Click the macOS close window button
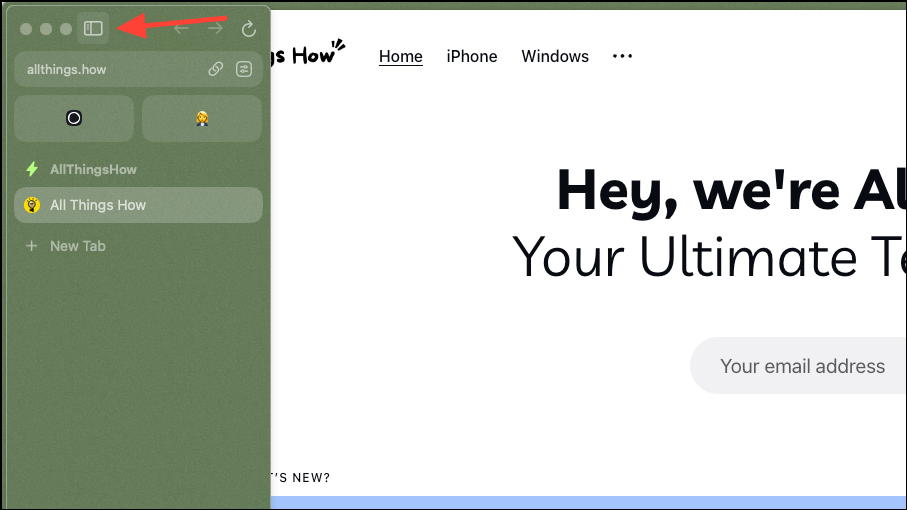The width and height of the screenshot is (907, 510). pyautogui.click(x=26, y=29)
